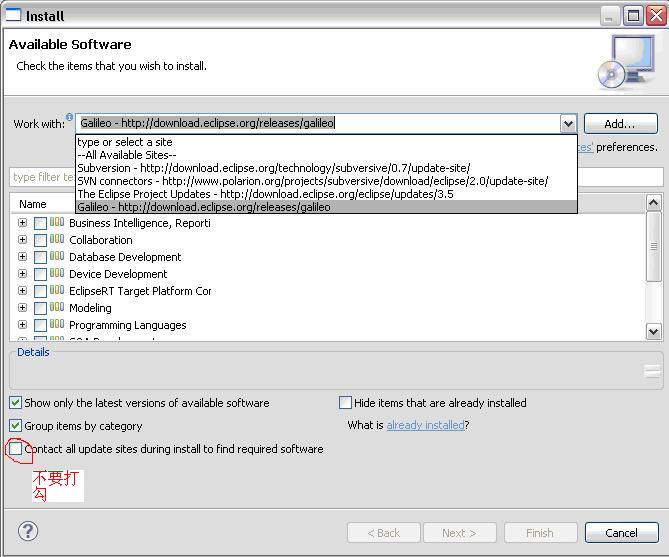Close the Work with dropdown arrow
The image size is (669, 557).
[568, 124]
